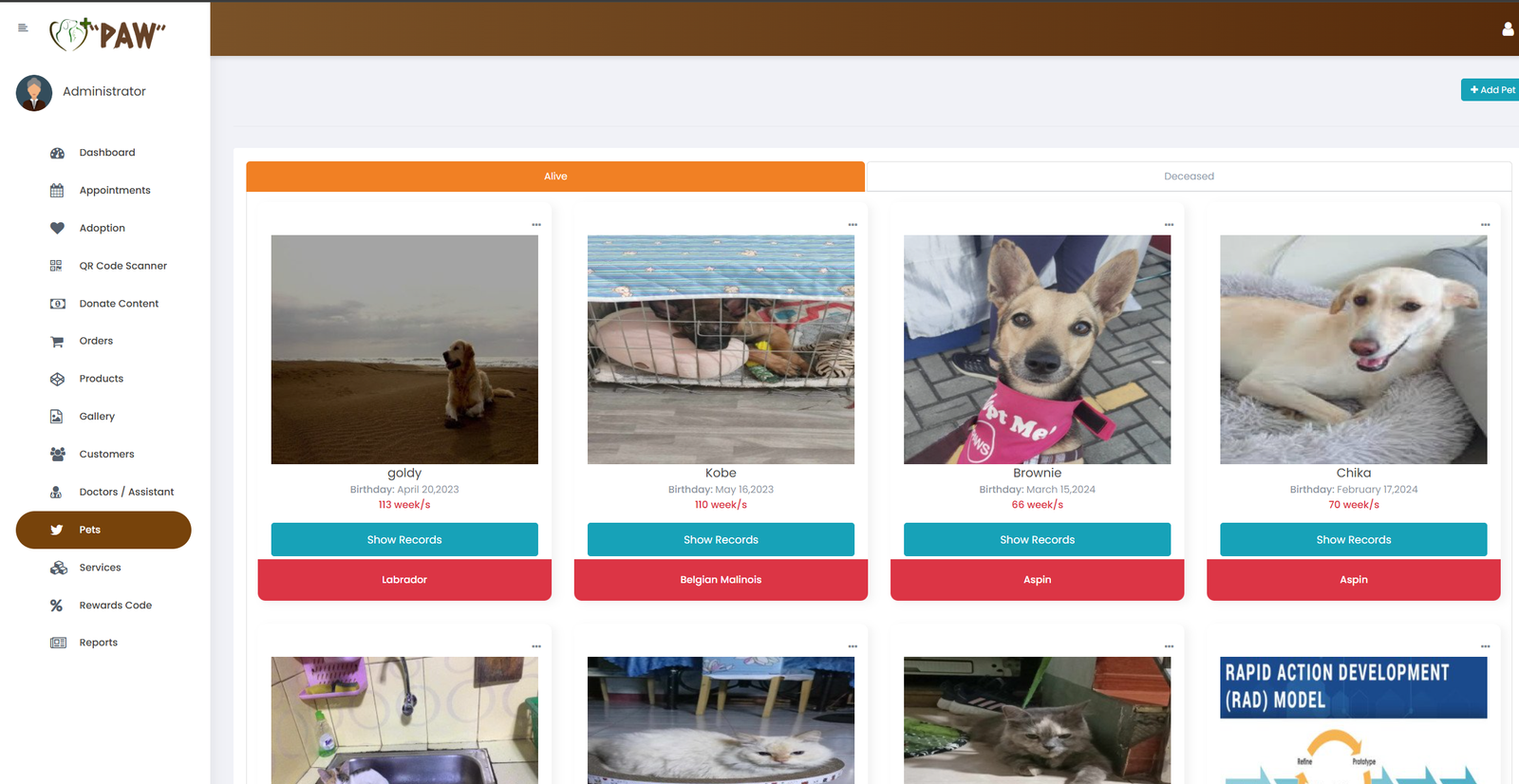Open Brownie card's ellipsis menu
The width and height of the screenshot is (1519, 784).
[1169, 225]
